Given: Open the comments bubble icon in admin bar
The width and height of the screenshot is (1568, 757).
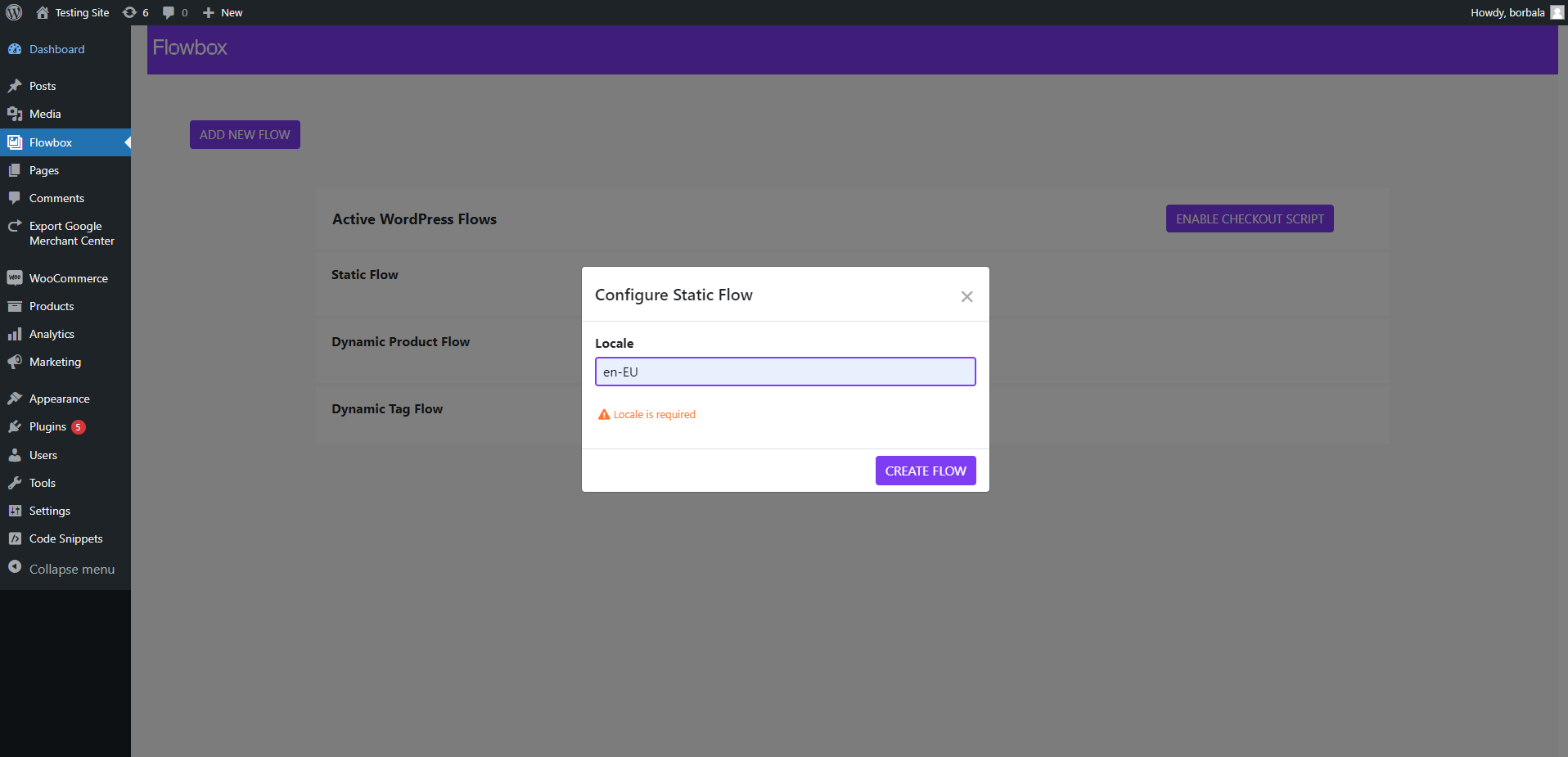Looking at the screenshot, I should coord(169,12).
